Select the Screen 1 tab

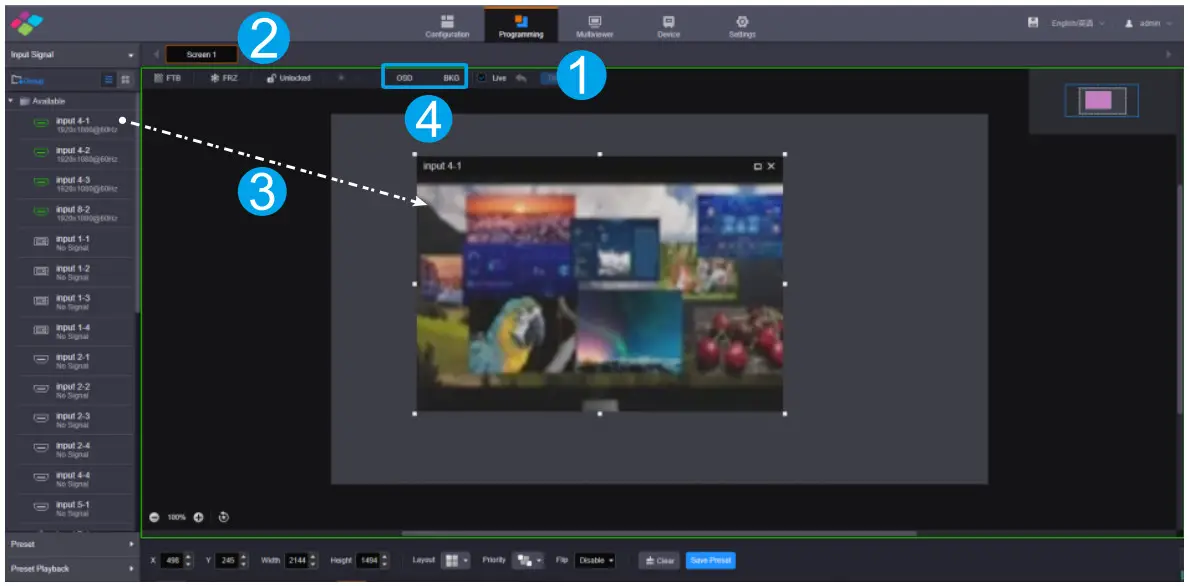(x=201, y=55)
